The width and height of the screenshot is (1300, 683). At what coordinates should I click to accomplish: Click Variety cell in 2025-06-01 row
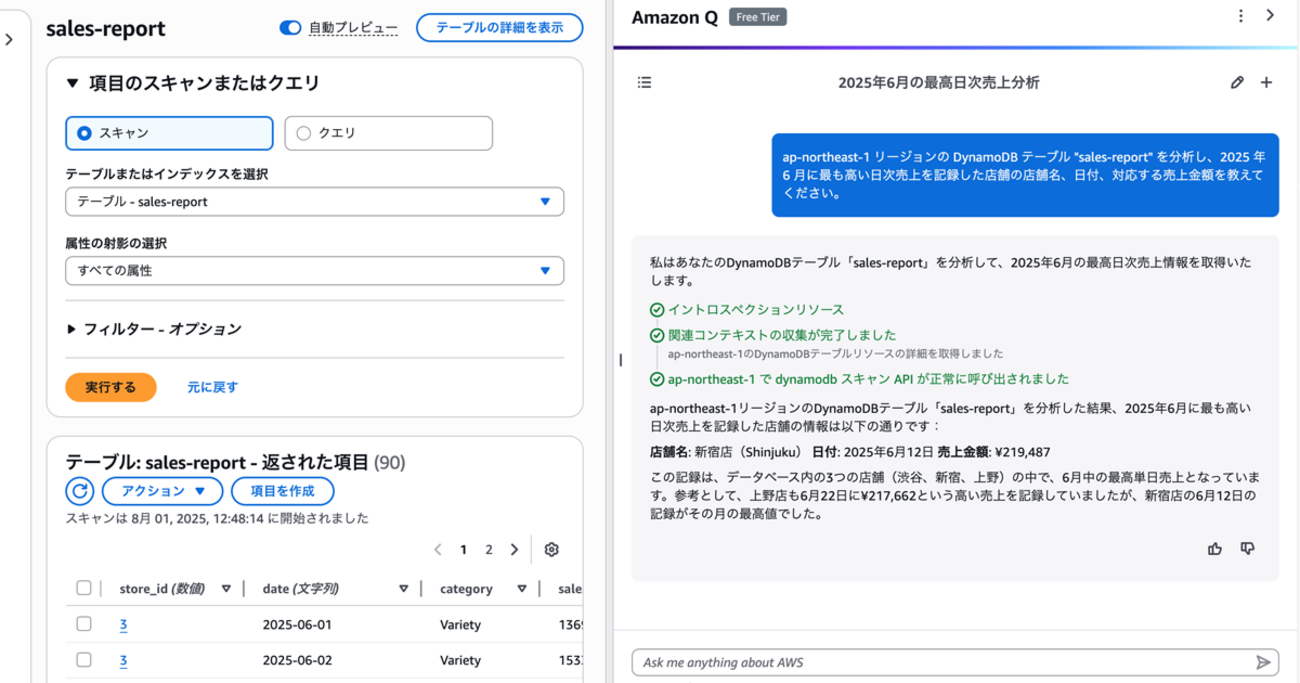tap(460, 625)
